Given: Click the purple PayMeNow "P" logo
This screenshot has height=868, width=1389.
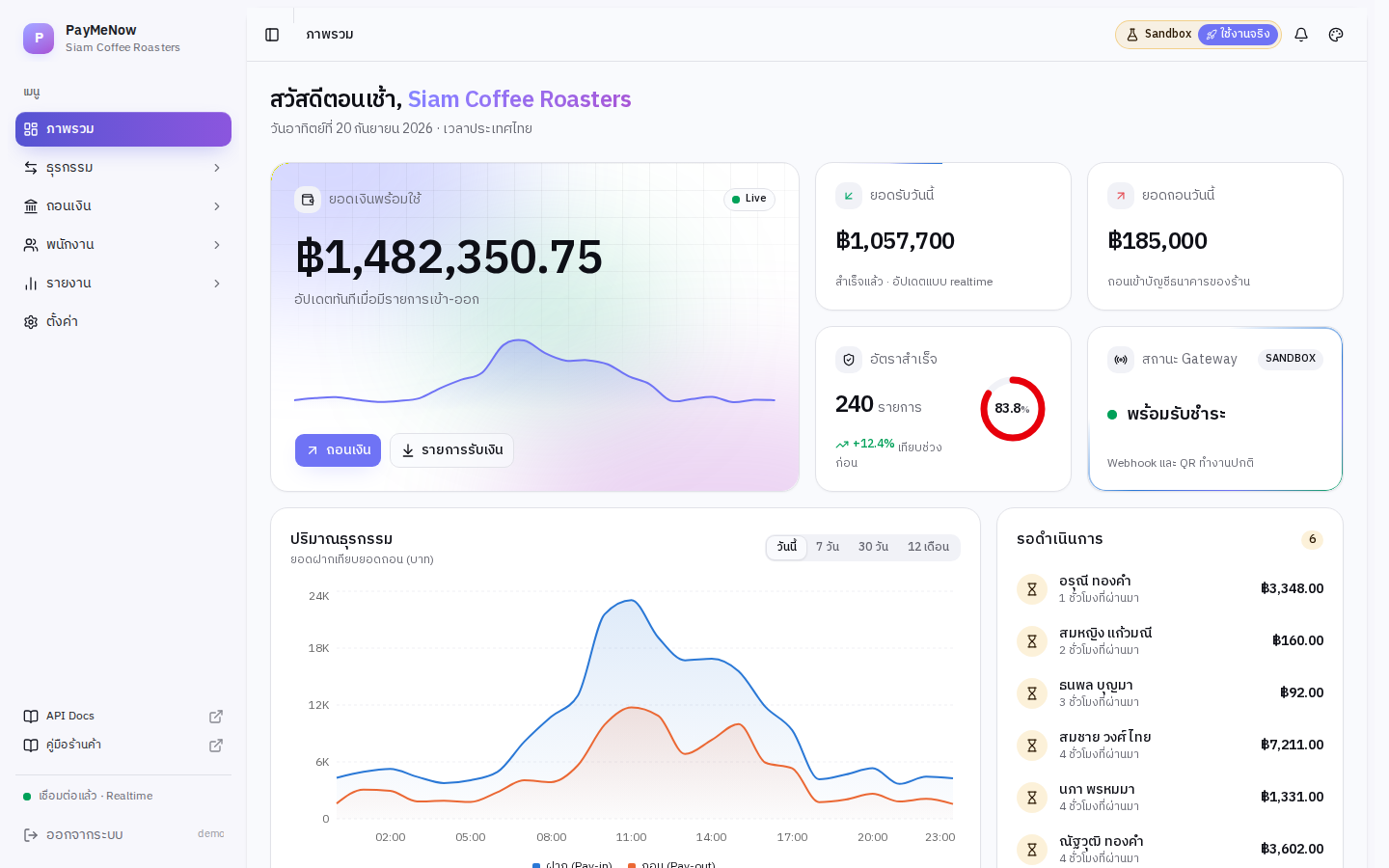Looking at the screenshot, I should (x=39, y=39).
